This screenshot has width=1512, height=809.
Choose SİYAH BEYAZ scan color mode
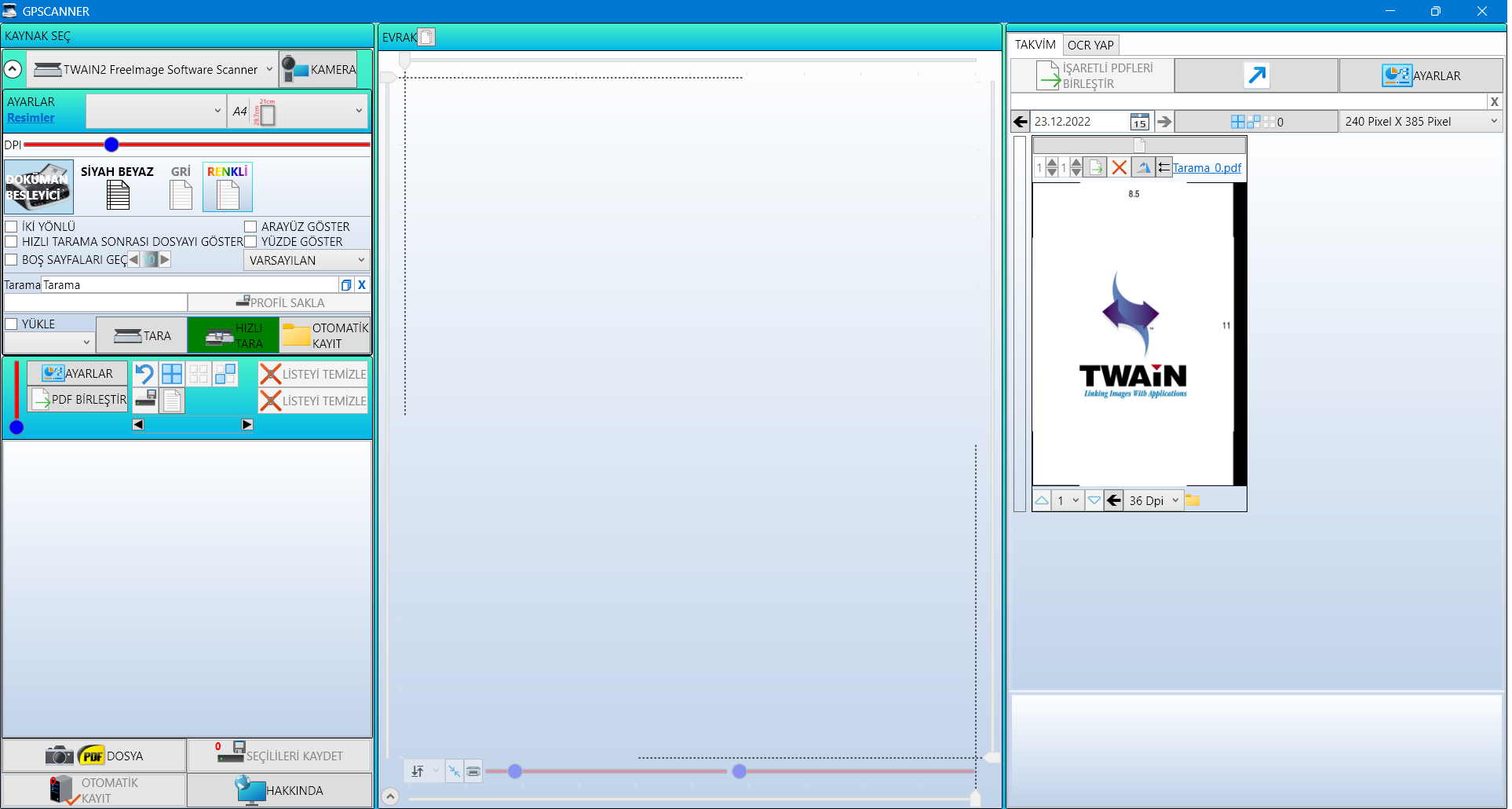(118, 187)
